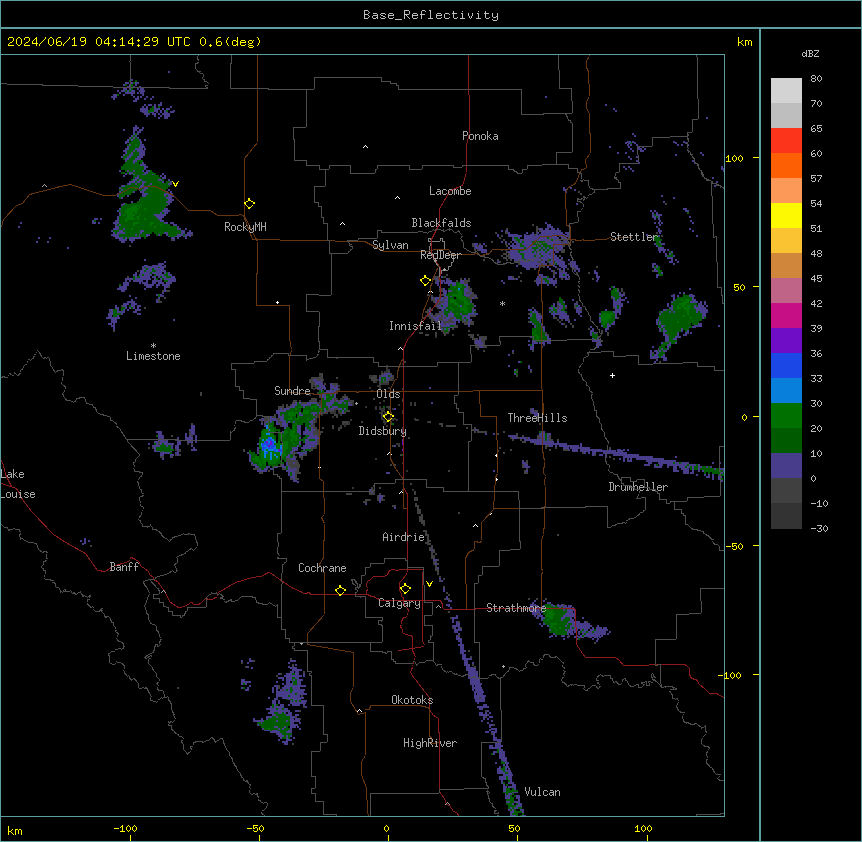
Task: Click the 80 value on the dBZ legend
Action: (x=816, y=79)
